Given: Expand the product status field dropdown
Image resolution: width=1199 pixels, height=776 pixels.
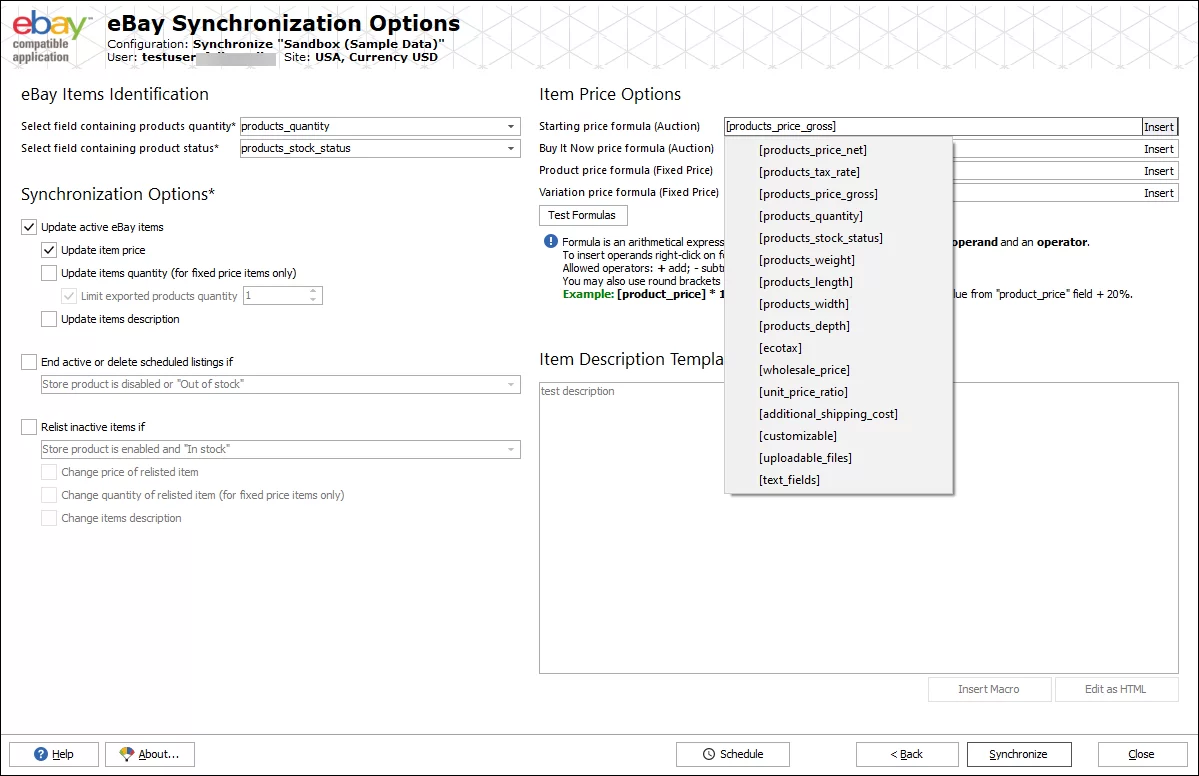Looking at the screenshot, I should point(511,149).
